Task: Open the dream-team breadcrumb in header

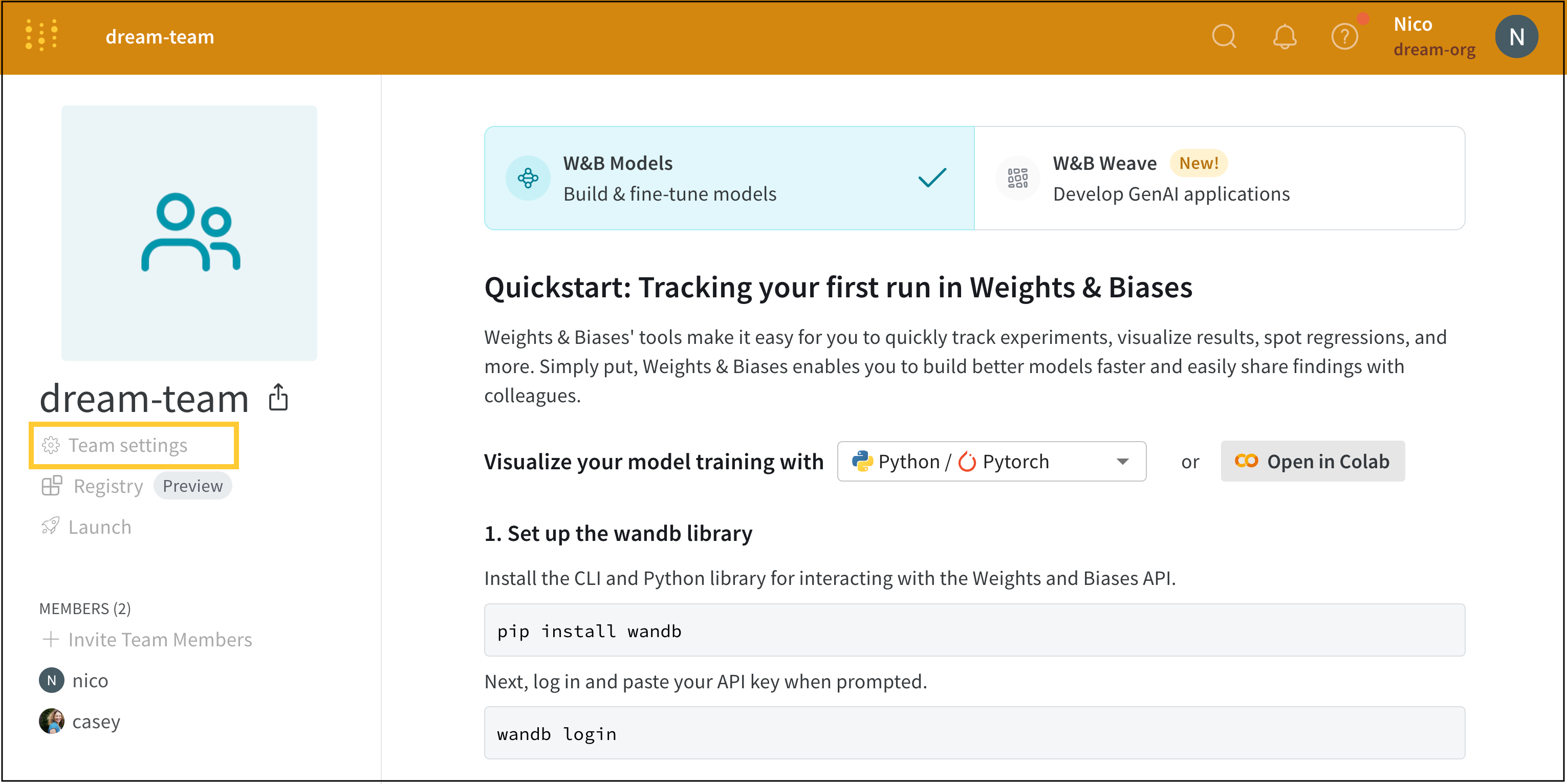Action: (x=160, y=36)
